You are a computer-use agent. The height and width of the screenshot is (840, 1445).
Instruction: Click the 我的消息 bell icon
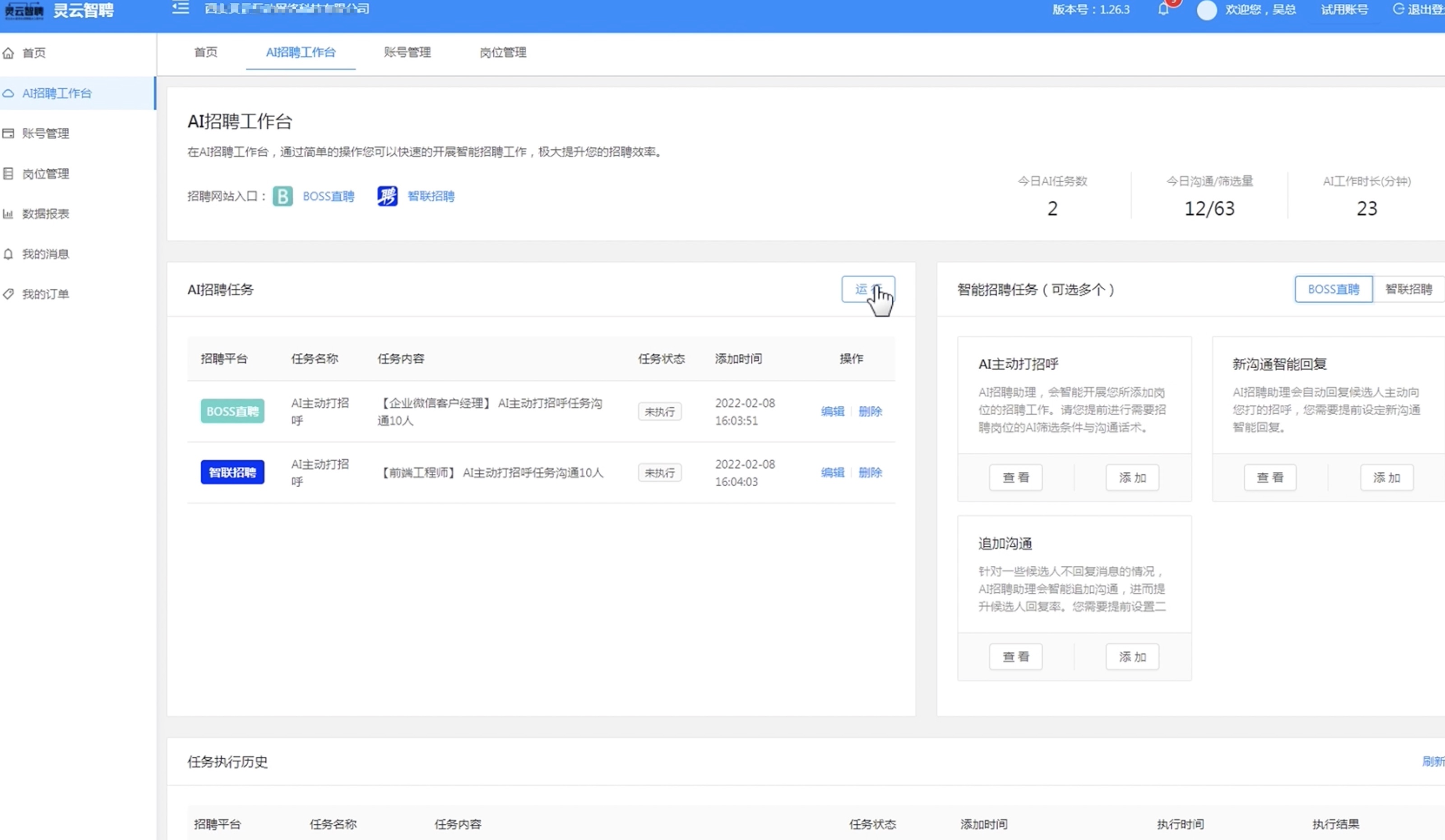tap(8, 254)
